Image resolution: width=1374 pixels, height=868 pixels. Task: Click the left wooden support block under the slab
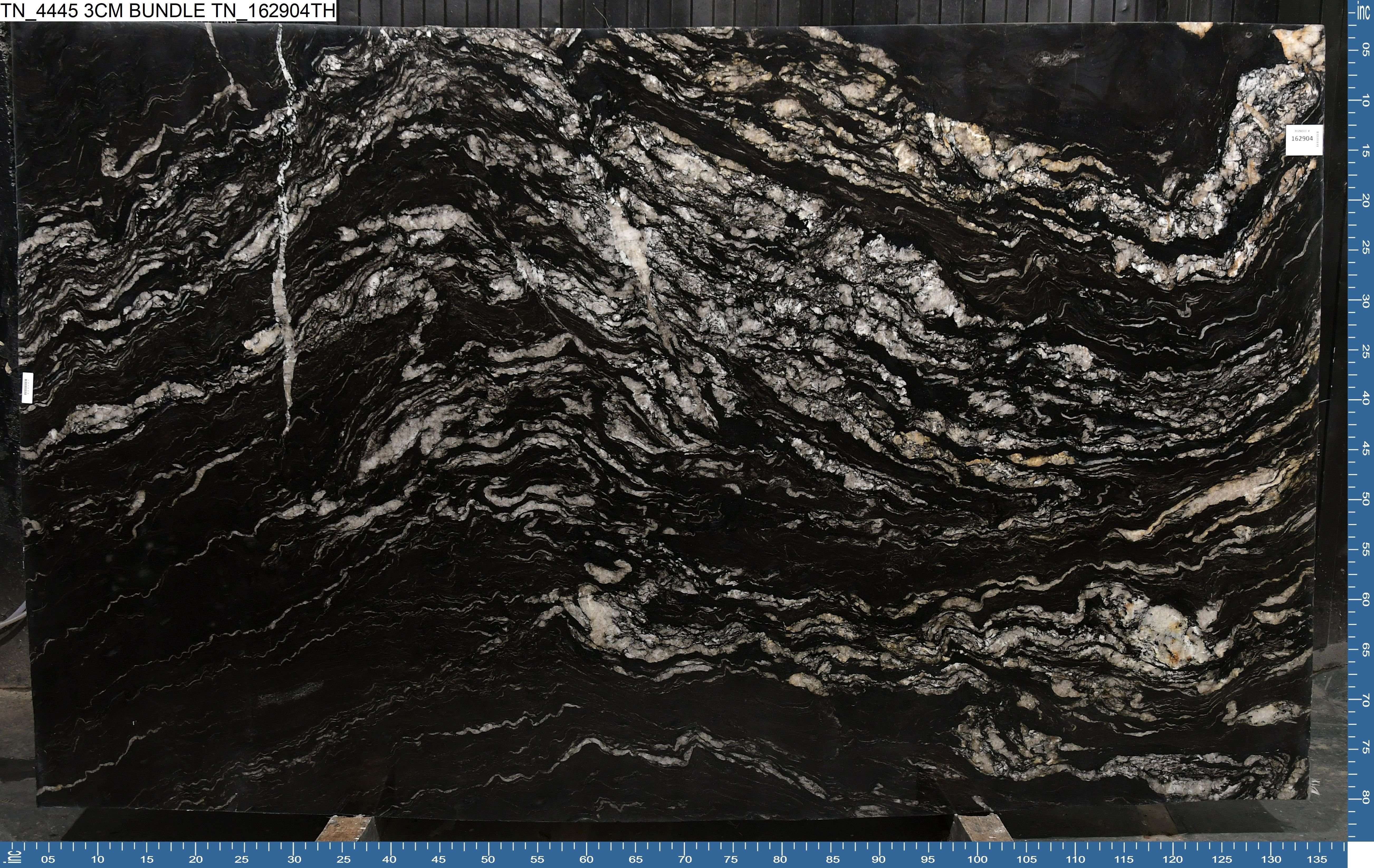pyautogui.click(x=345, y=829)
